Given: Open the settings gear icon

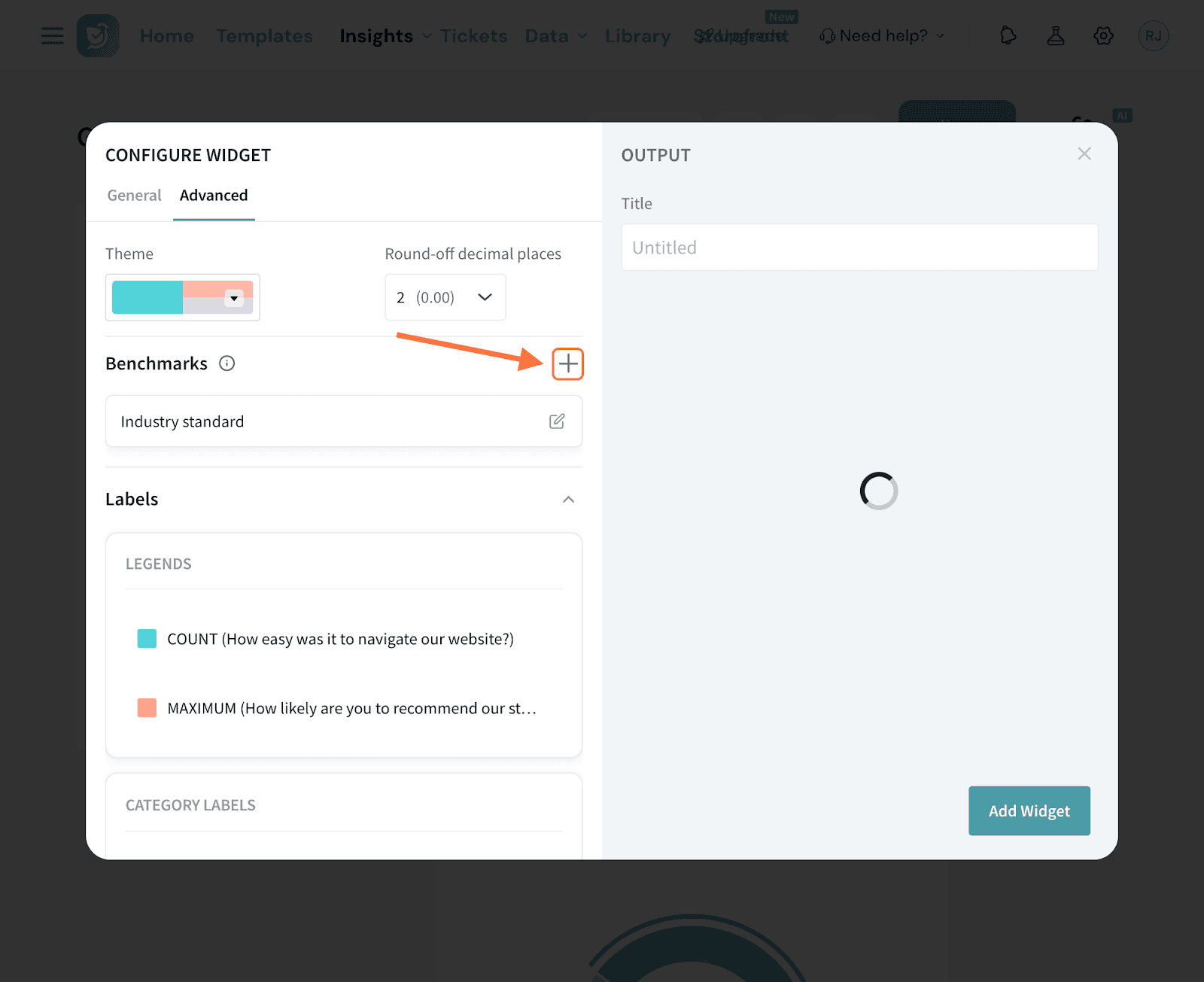Looking at the screenshot, I should click(1103, 35).
